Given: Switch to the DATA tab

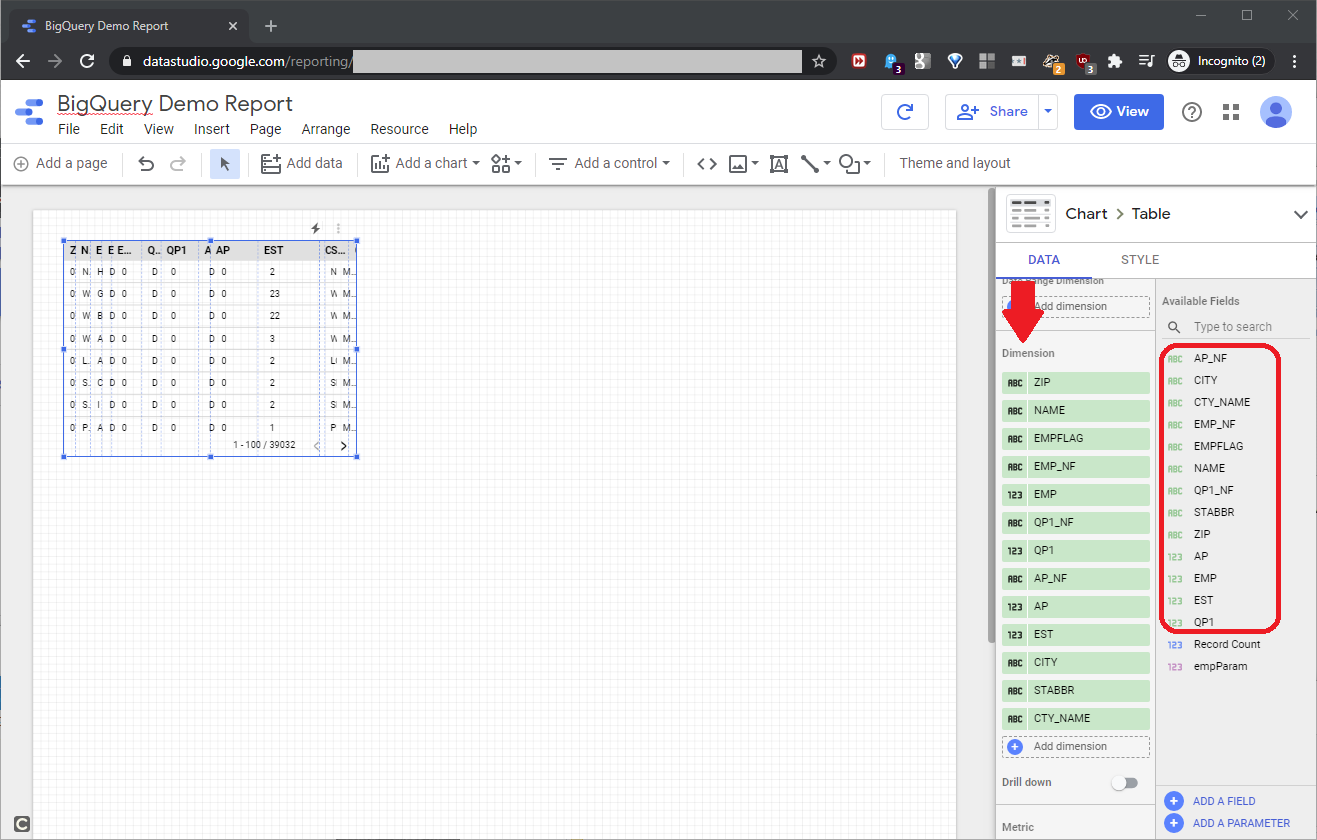Looking at the screenshot, I should (x=1044, y=260).
